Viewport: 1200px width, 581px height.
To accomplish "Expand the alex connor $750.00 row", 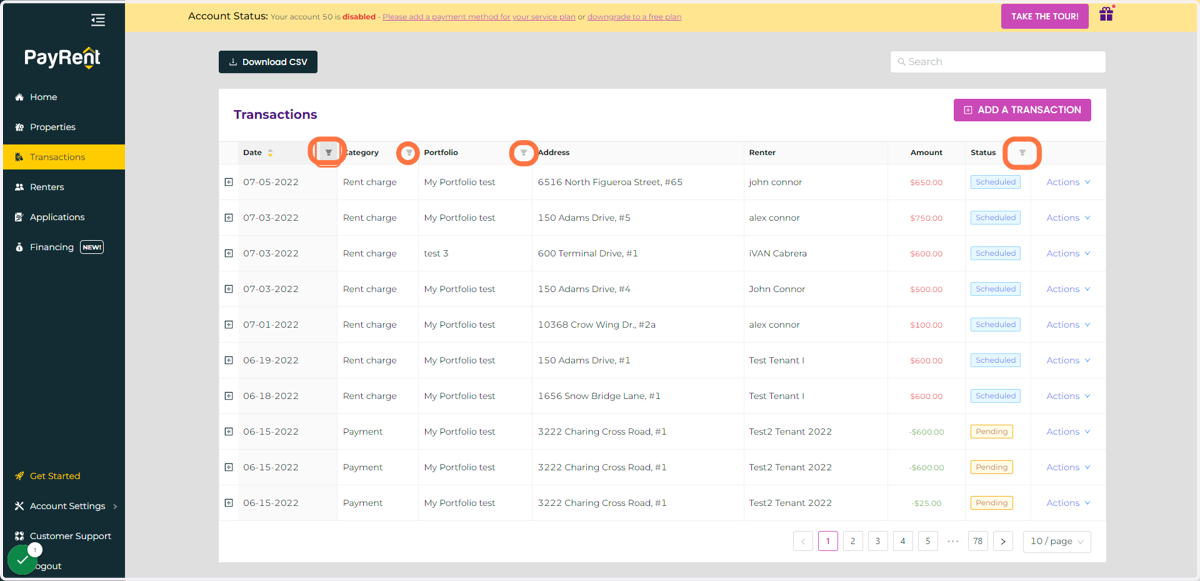I will (228, 218).
